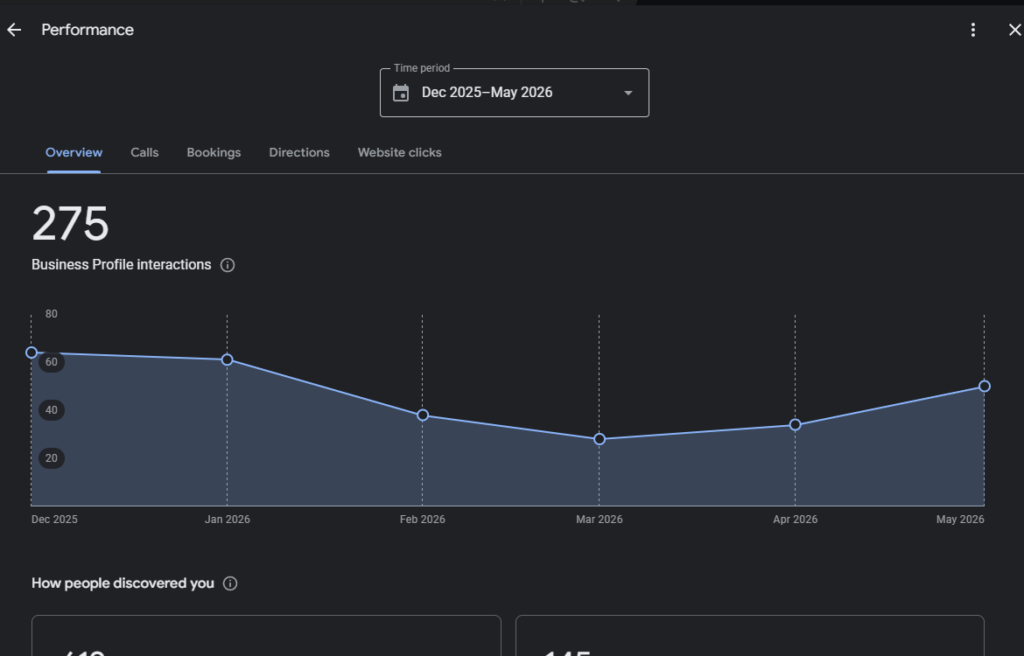Click the 20 y-axis label

coord(52,458)
